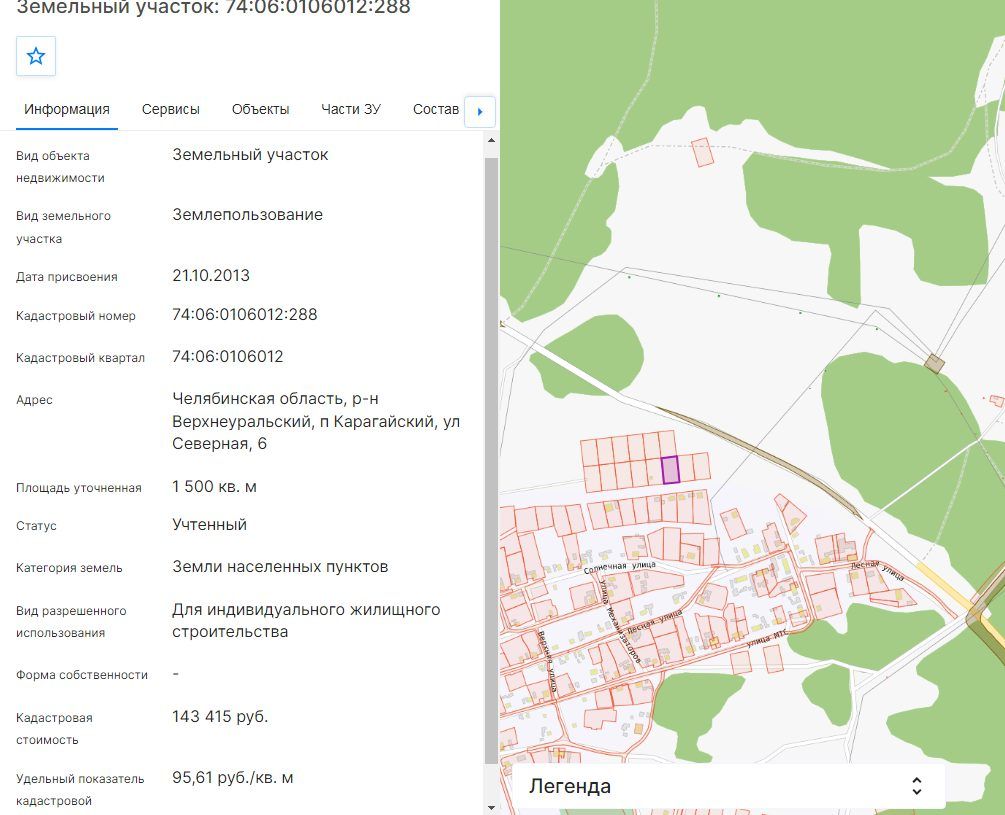Open the Информация tab

(x=67, y=110)
